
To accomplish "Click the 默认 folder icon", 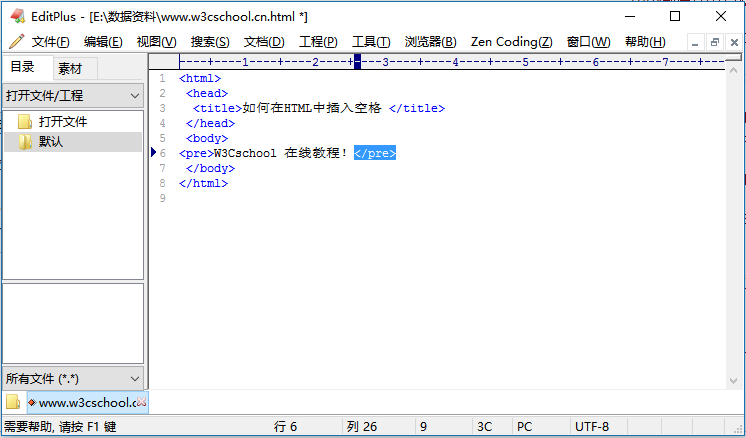I will [25, 142].
